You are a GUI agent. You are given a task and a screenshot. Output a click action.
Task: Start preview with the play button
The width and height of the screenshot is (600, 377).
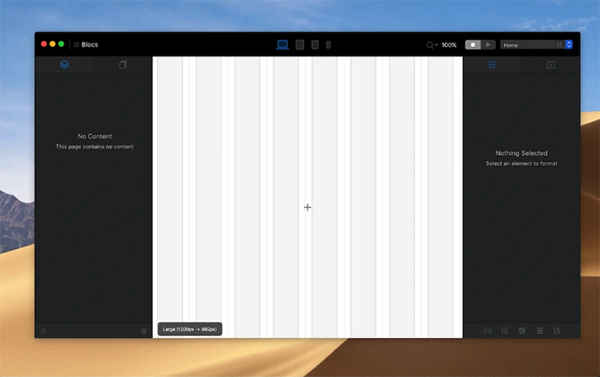(488, 45)
